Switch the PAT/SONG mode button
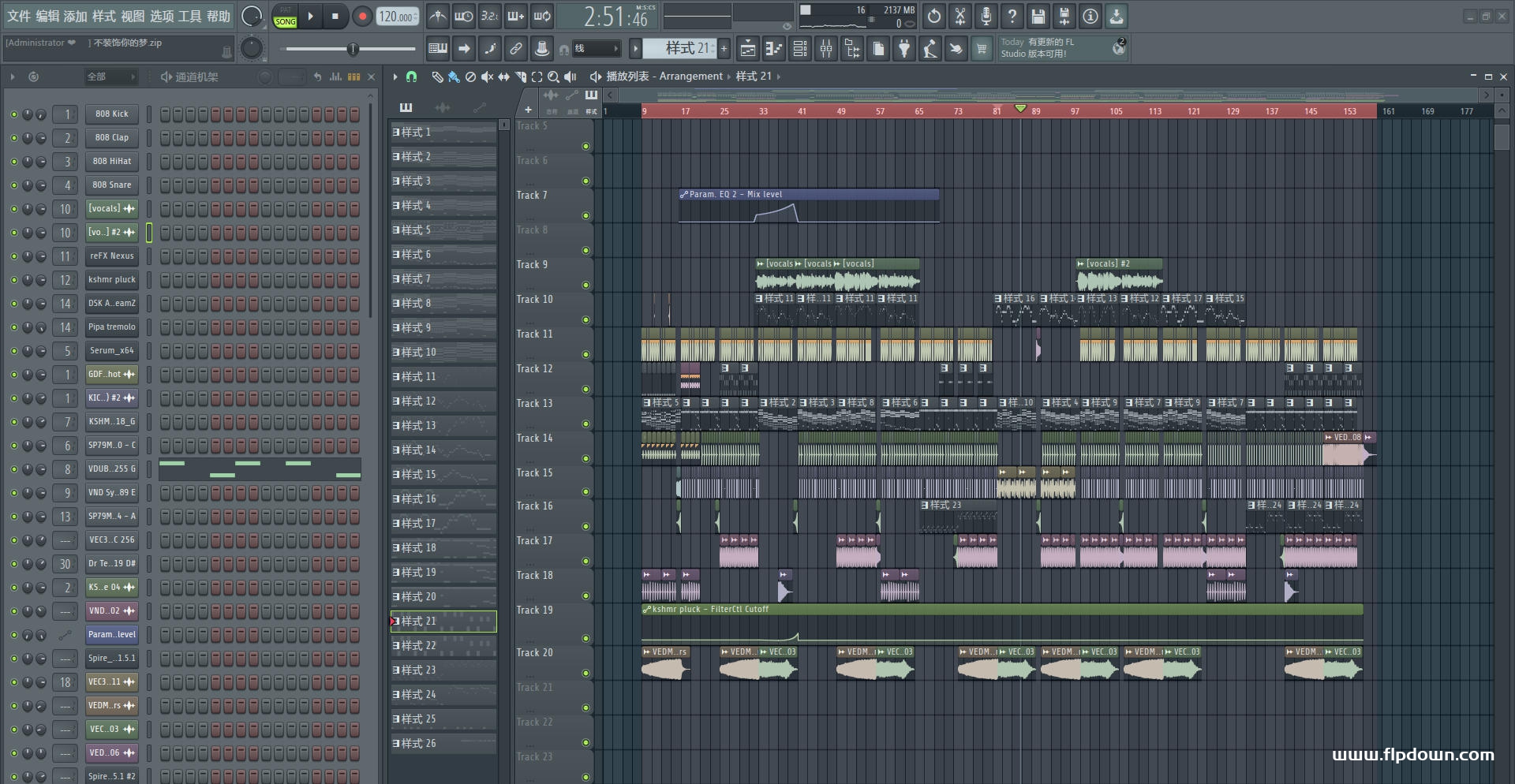Viewport: 1515px width, 784px height. coord(285,17)
